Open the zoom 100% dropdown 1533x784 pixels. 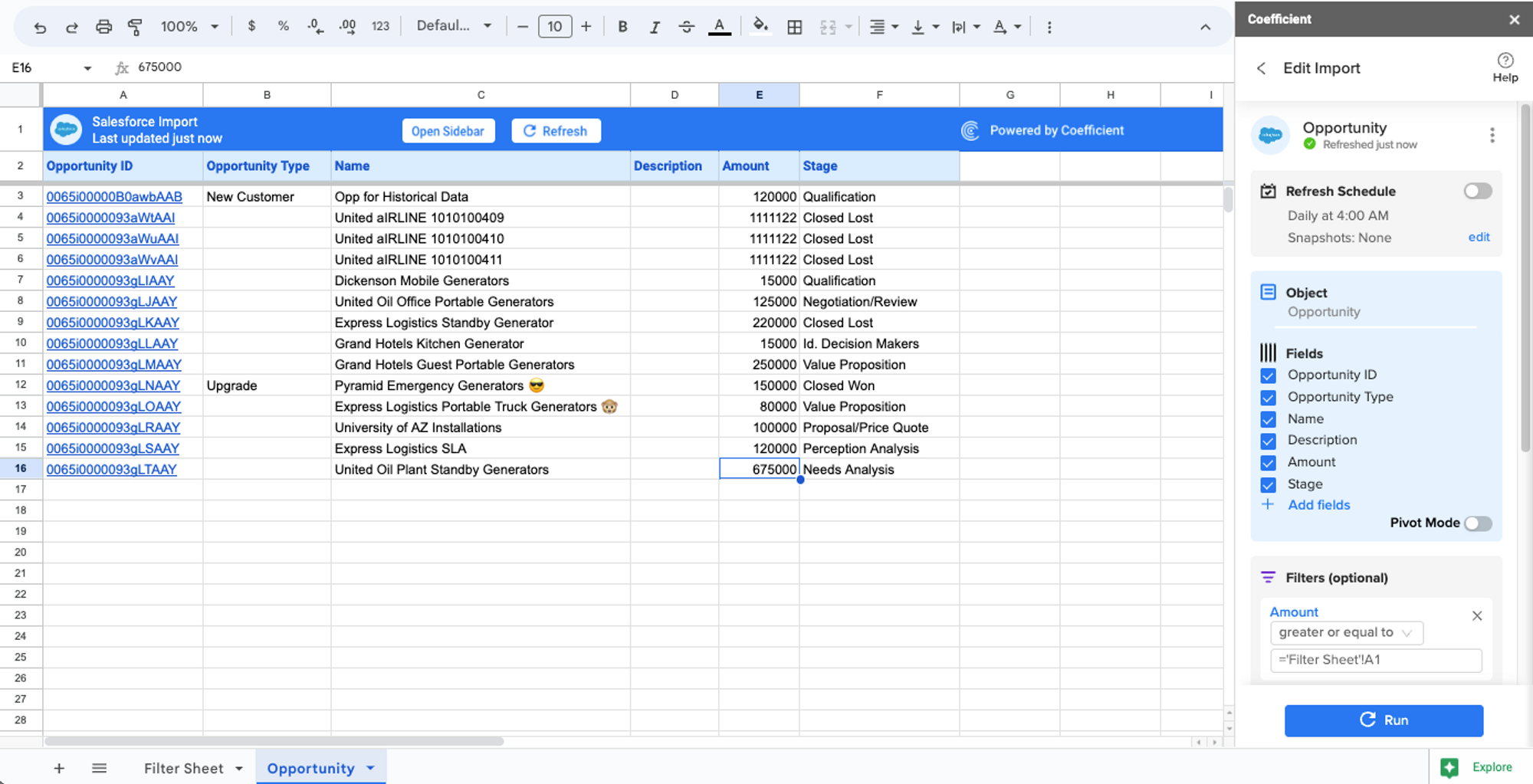point(189,26)
